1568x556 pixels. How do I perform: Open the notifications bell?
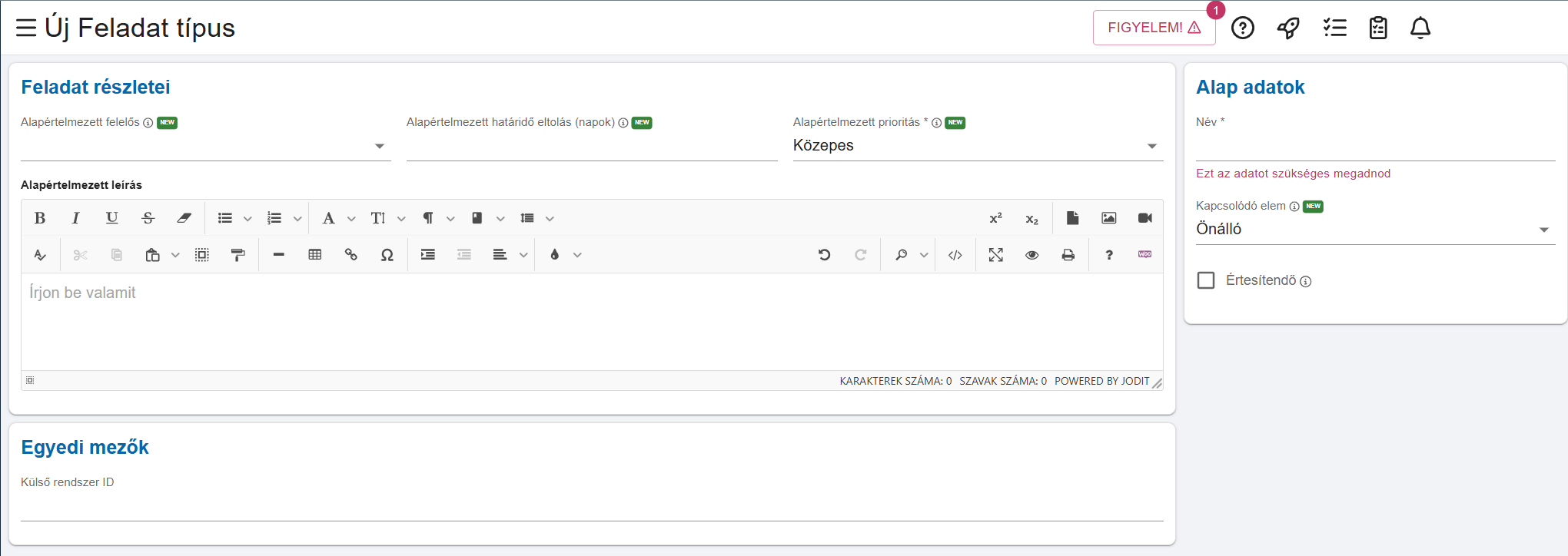(x=1420, y=28)
